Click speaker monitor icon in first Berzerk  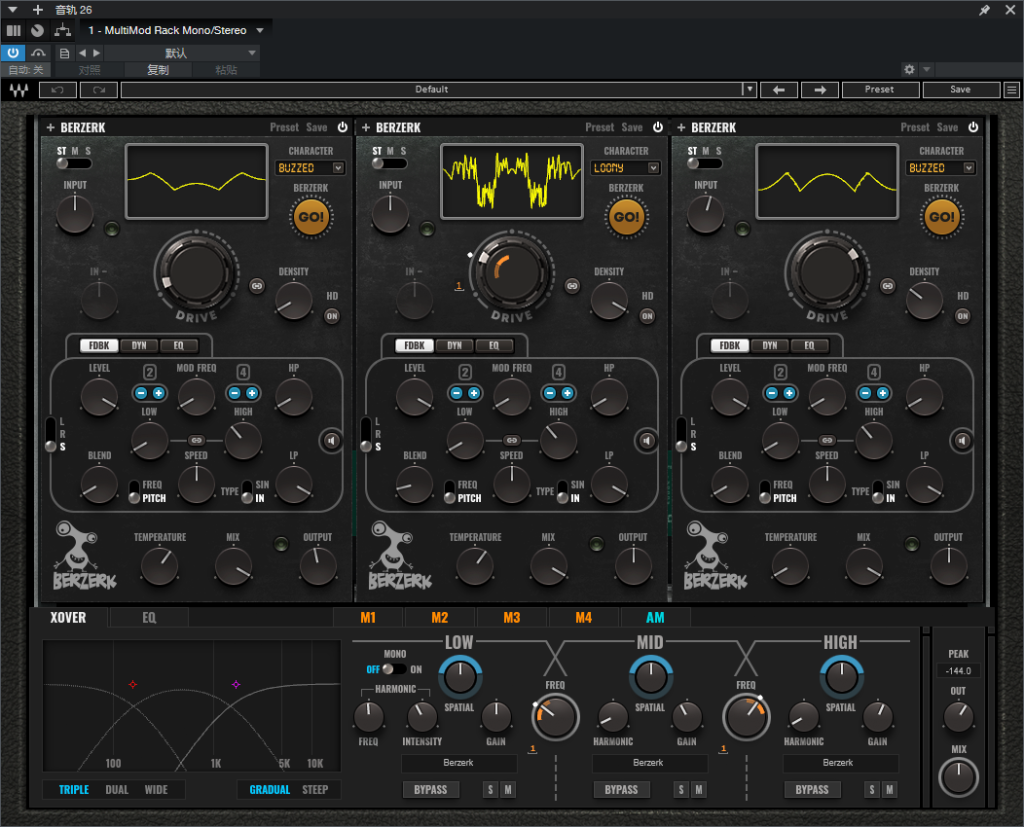coord(331,441)
